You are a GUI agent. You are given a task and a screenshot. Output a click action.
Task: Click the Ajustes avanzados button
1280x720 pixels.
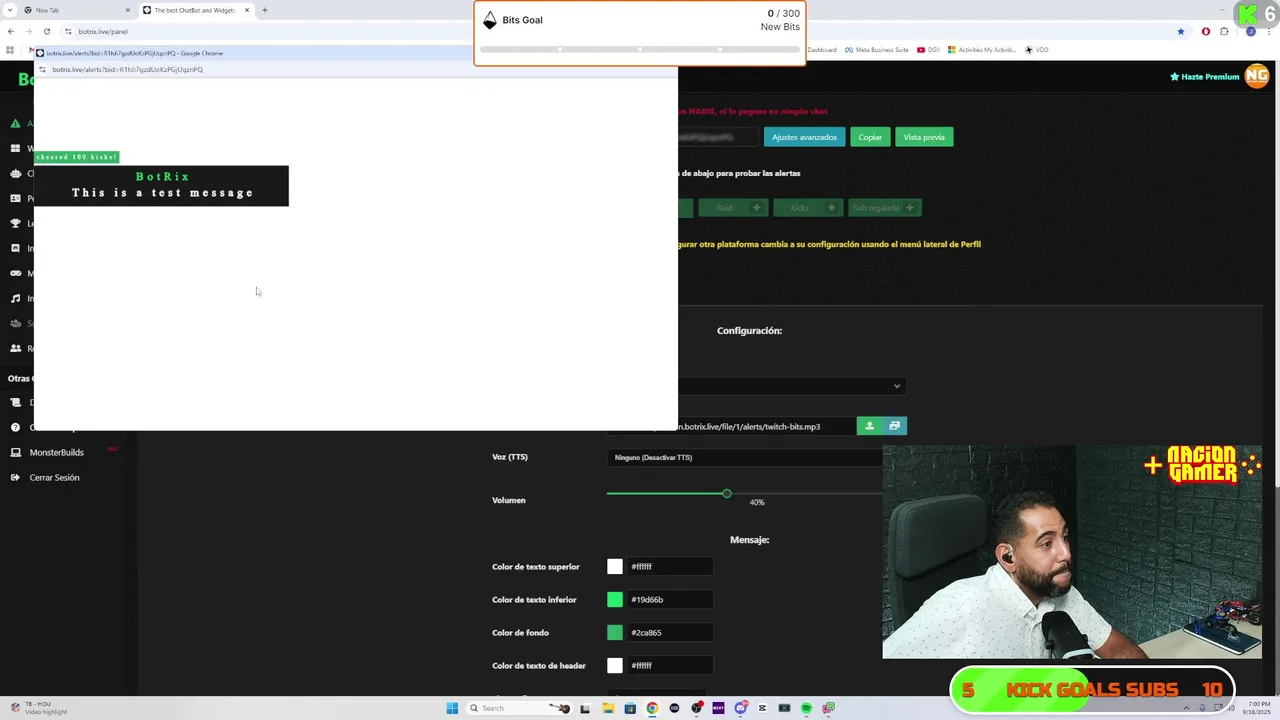(804, 137)
